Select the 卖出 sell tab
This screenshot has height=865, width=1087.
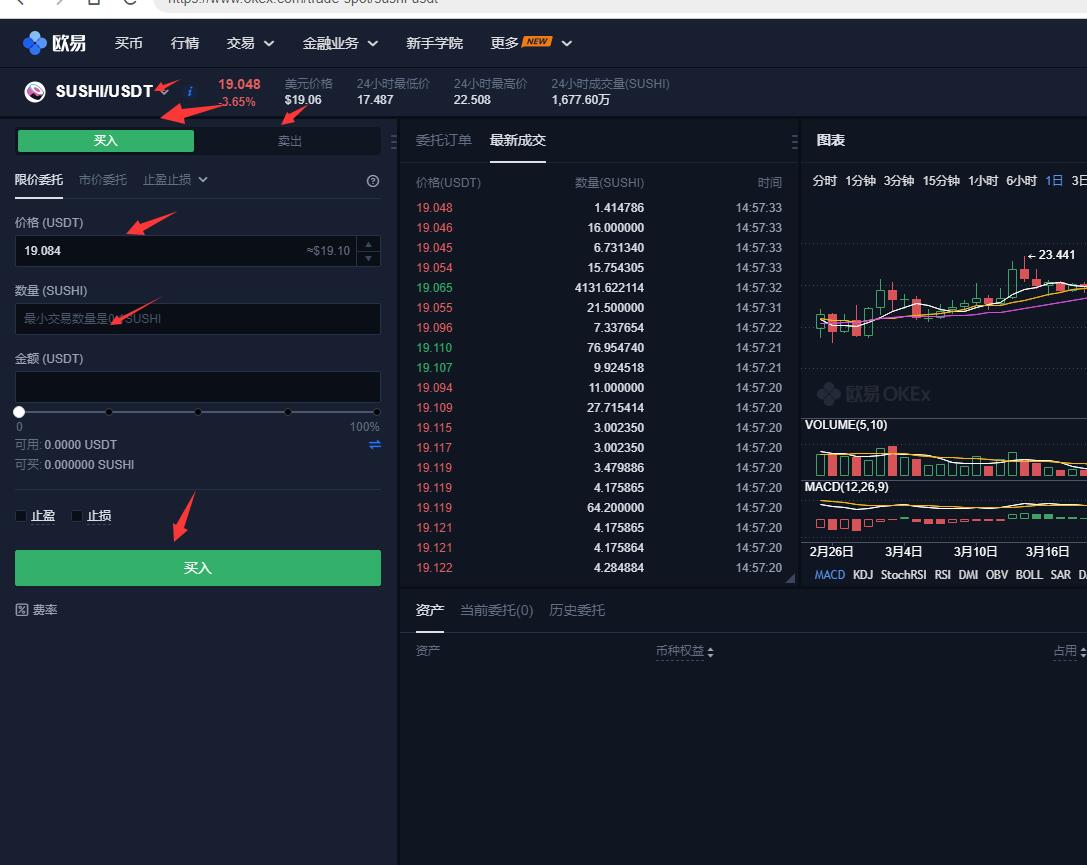pyautogui.click(x=289, y=141)
